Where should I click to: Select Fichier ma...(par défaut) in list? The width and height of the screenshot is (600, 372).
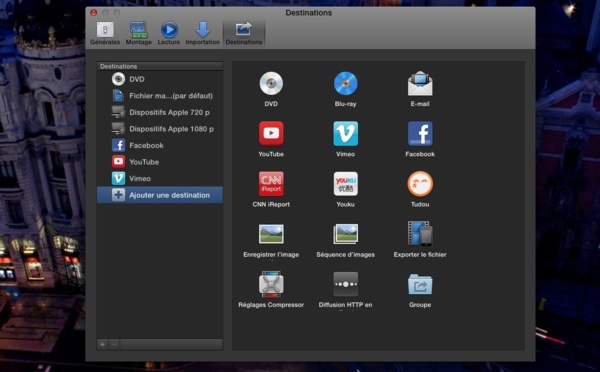(160, 96)
